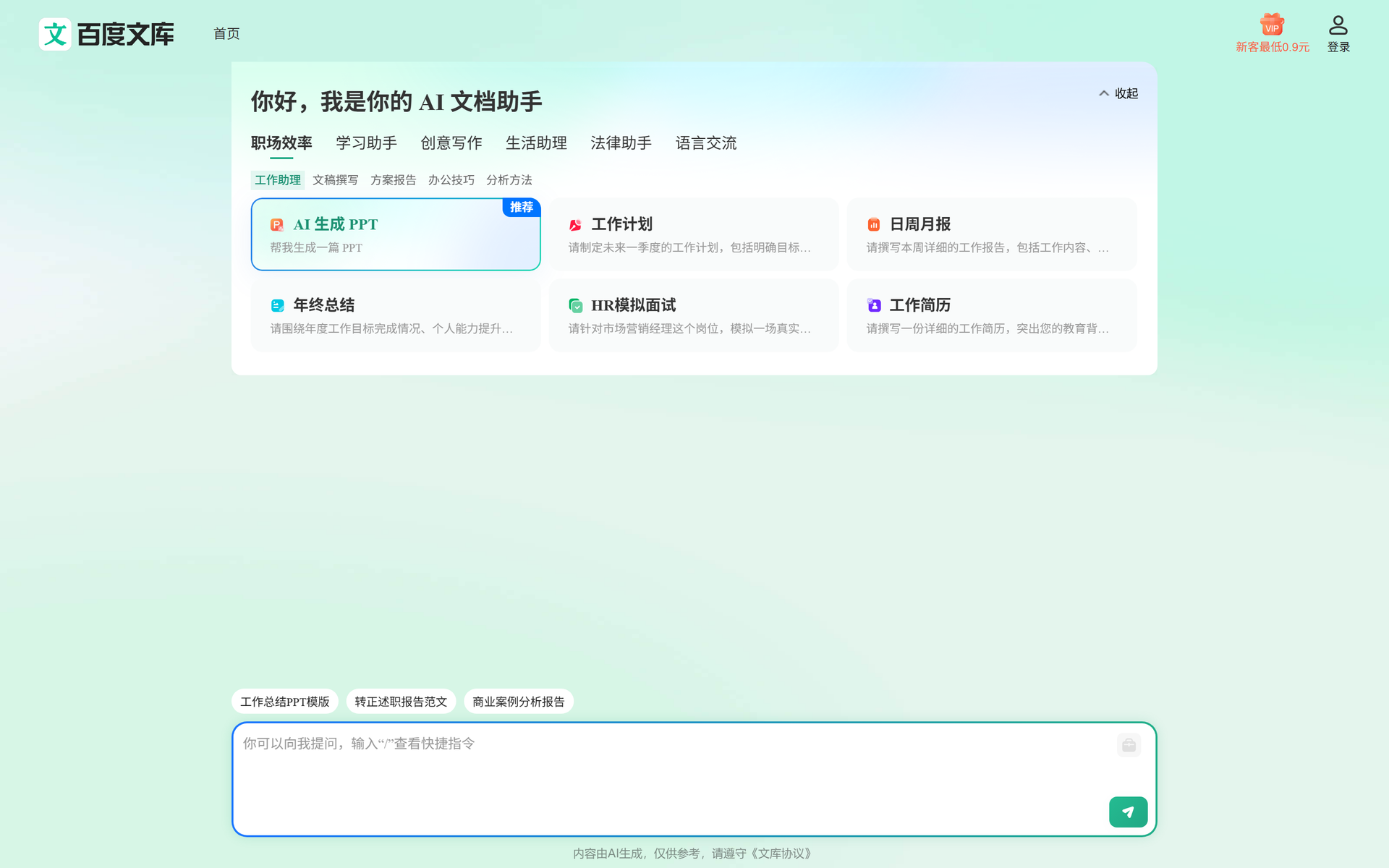
Task: Select the 工作助理 sub-category
Action: [x=278, y=180]
